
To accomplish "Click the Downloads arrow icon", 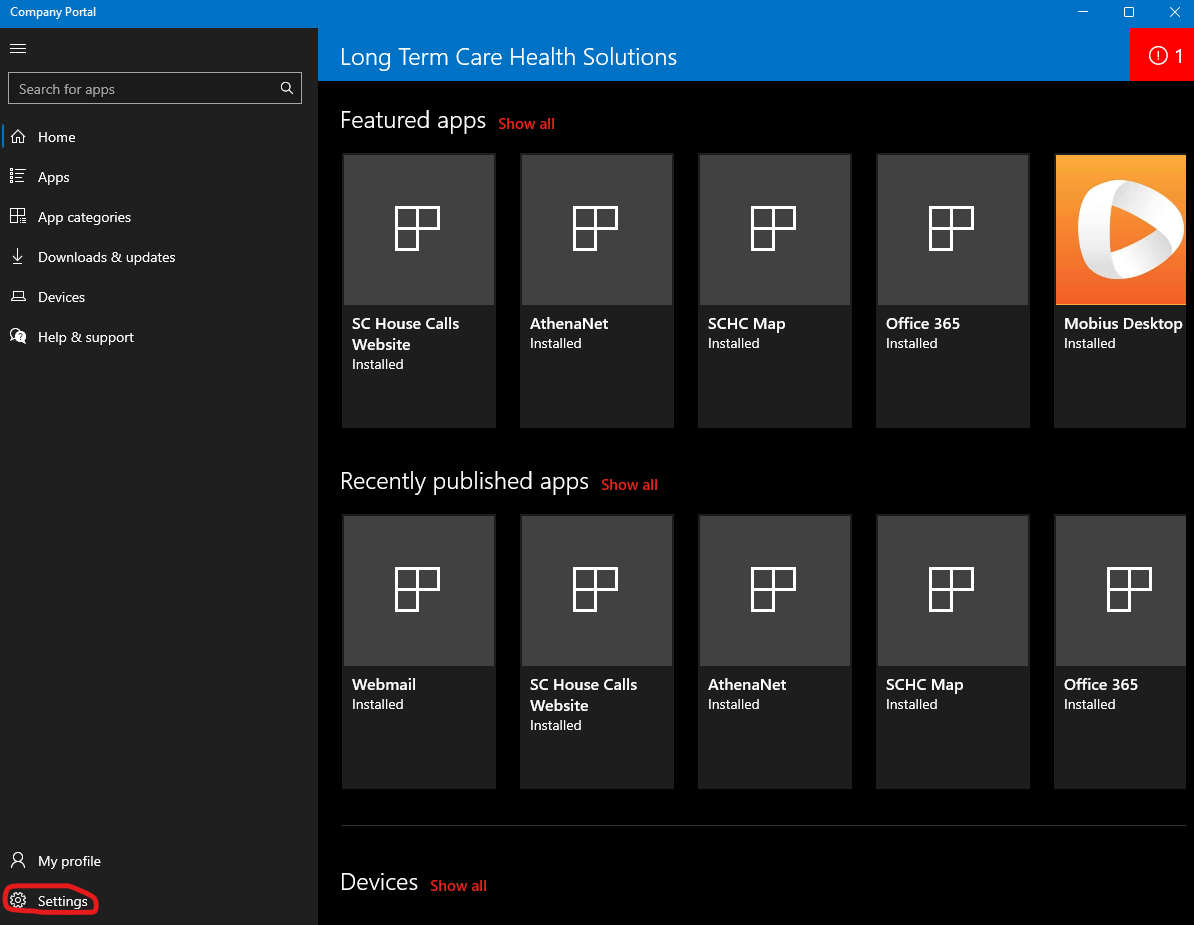I will (x=18, y=257).
